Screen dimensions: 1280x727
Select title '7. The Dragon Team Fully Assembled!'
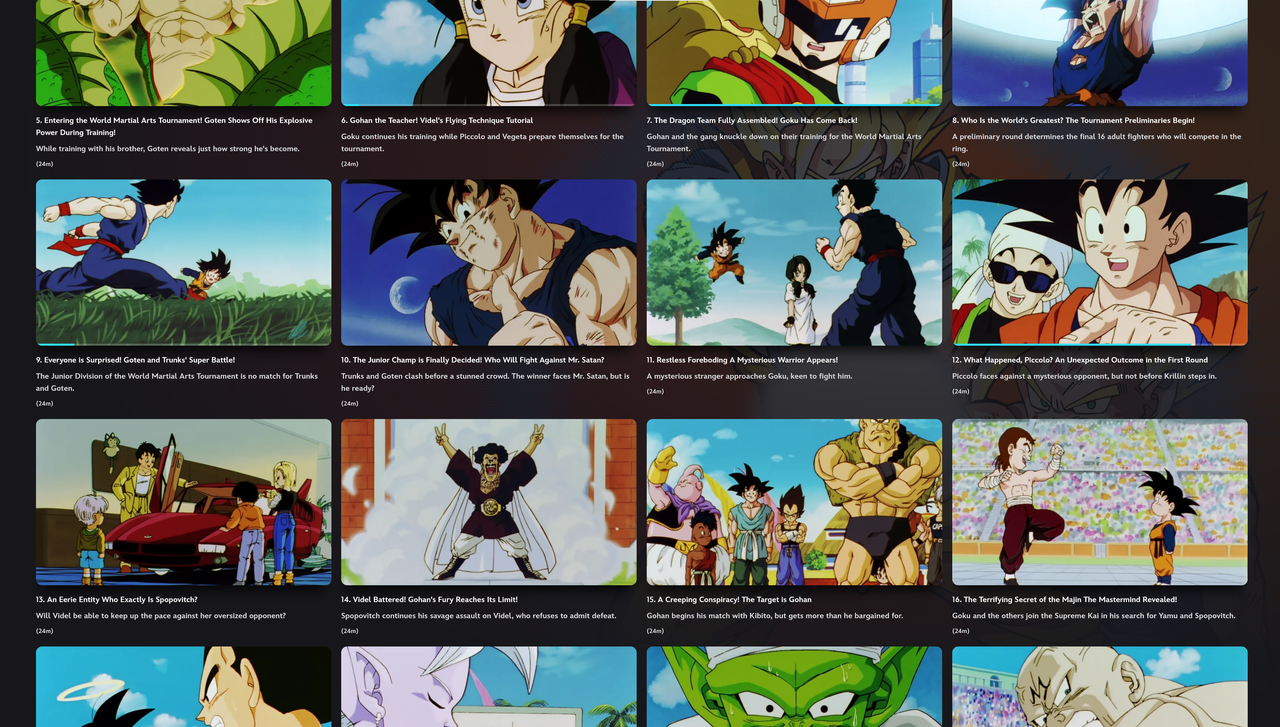point(752,120)
